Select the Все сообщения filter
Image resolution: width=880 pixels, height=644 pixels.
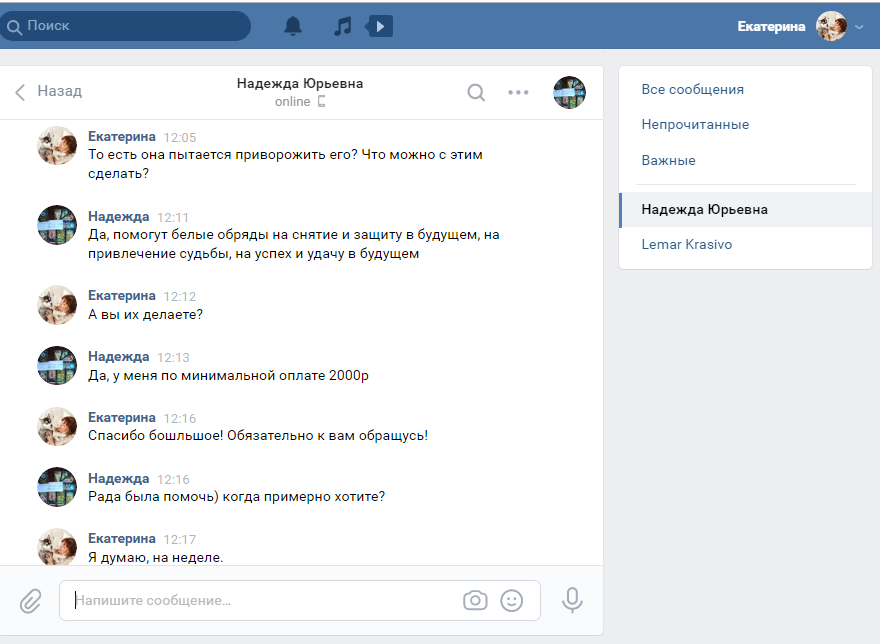(x=693, y=90)
